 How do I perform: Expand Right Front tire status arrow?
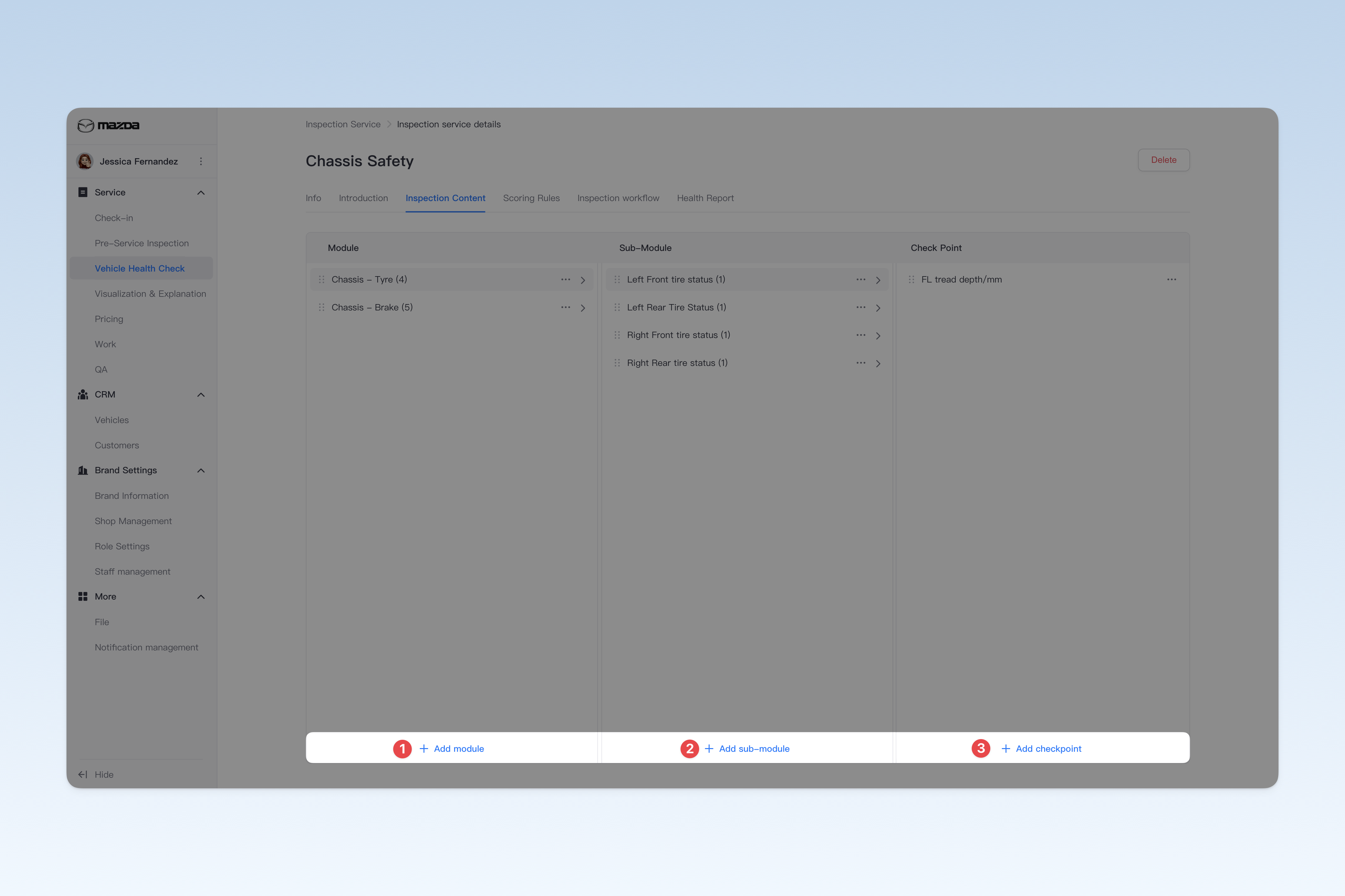coord(878,335)
